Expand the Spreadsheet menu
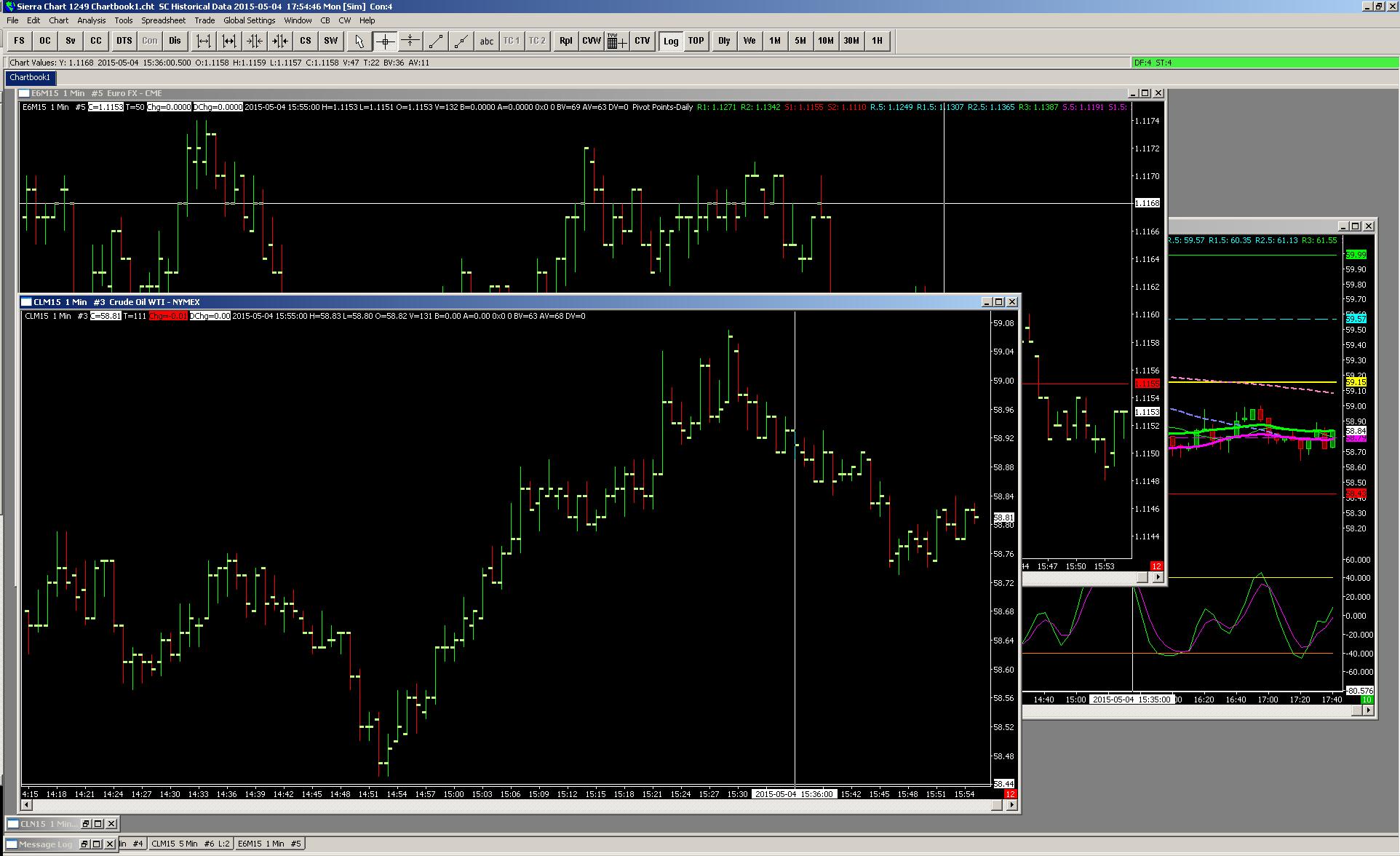 [x=163, y=20]
